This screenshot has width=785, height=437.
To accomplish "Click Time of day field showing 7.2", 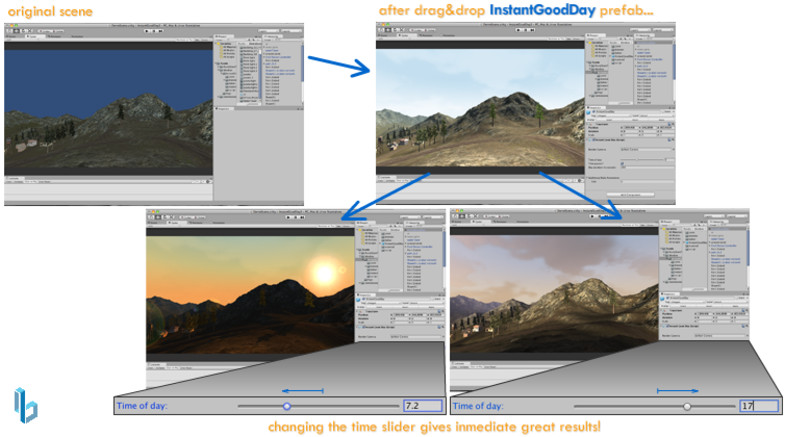I will [423, 406].
